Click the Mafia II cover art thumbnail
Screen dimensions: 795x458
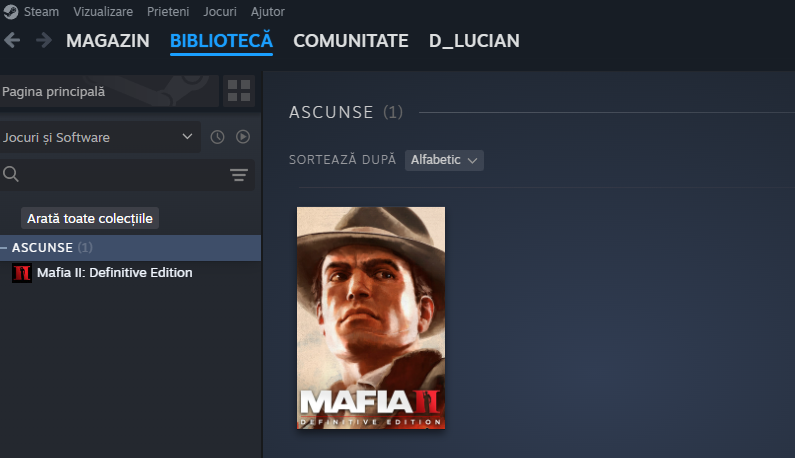pyautogui.click(x=370, y=318)
